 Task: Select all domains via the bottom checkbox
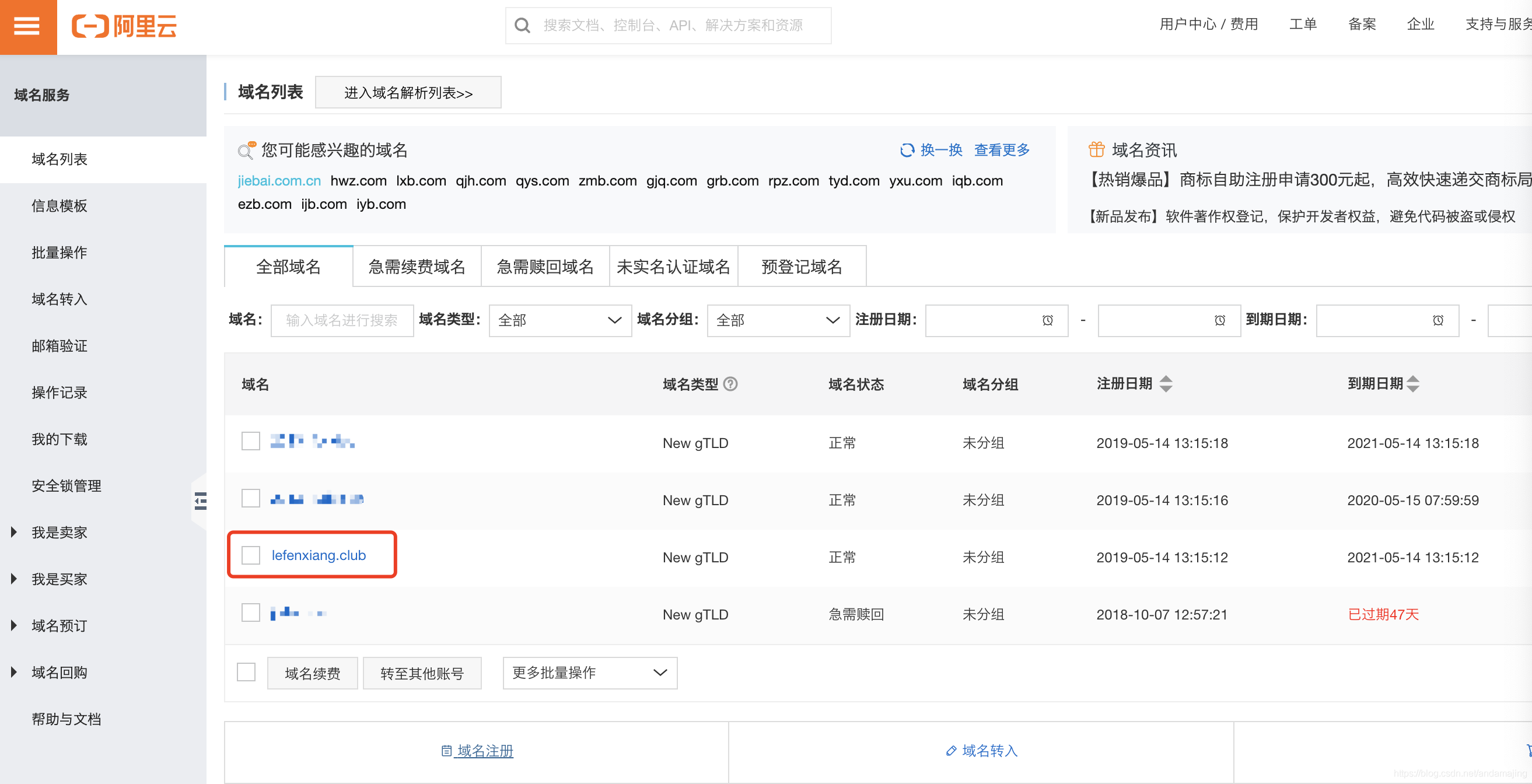(x=246, y=672)
